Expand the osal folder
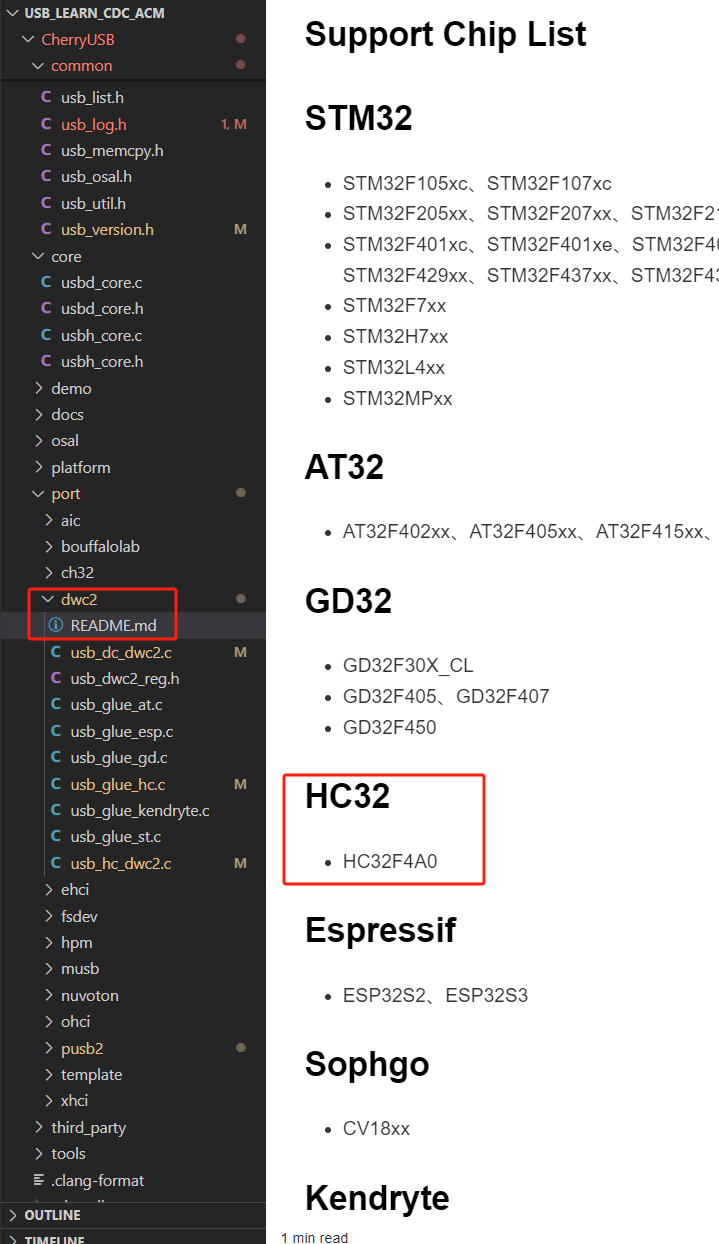 tap(38, 441)
